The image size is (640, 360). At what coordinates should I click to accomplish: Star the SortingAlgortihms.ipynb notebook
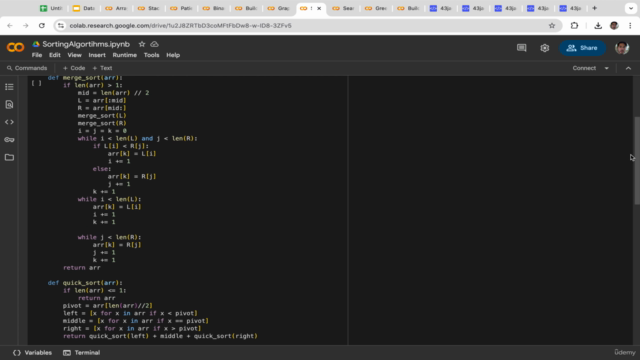(x=142, y=44)
